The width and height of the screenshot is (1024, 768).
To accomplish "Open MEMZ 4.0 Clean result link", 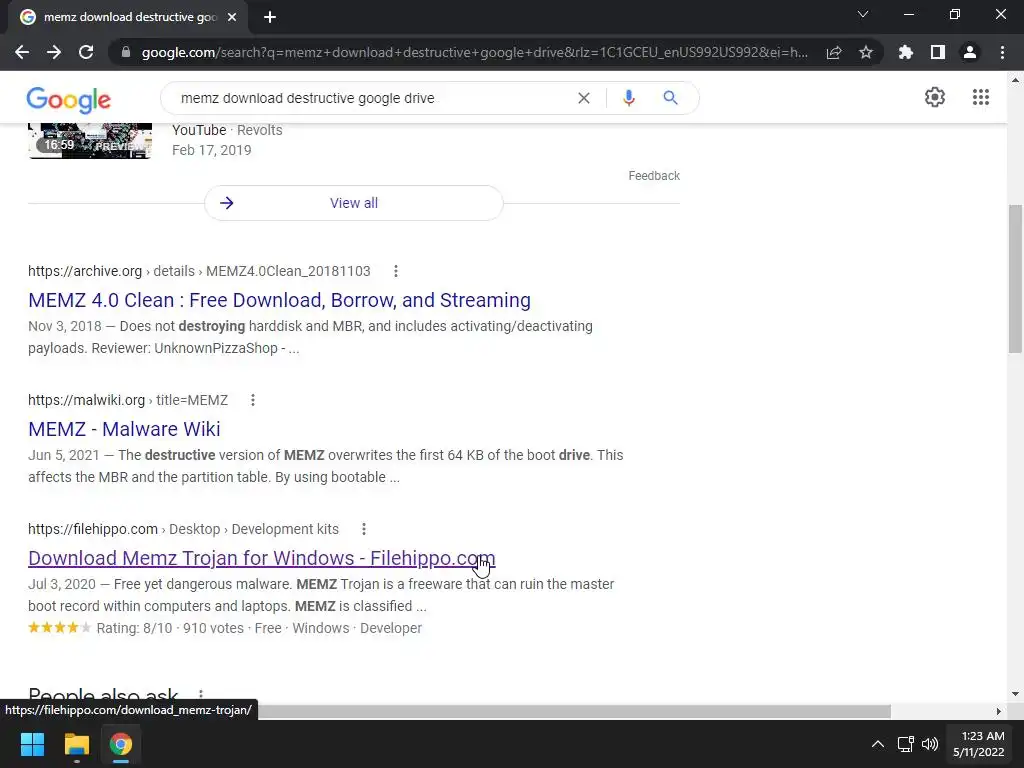I will coord(280,300).
